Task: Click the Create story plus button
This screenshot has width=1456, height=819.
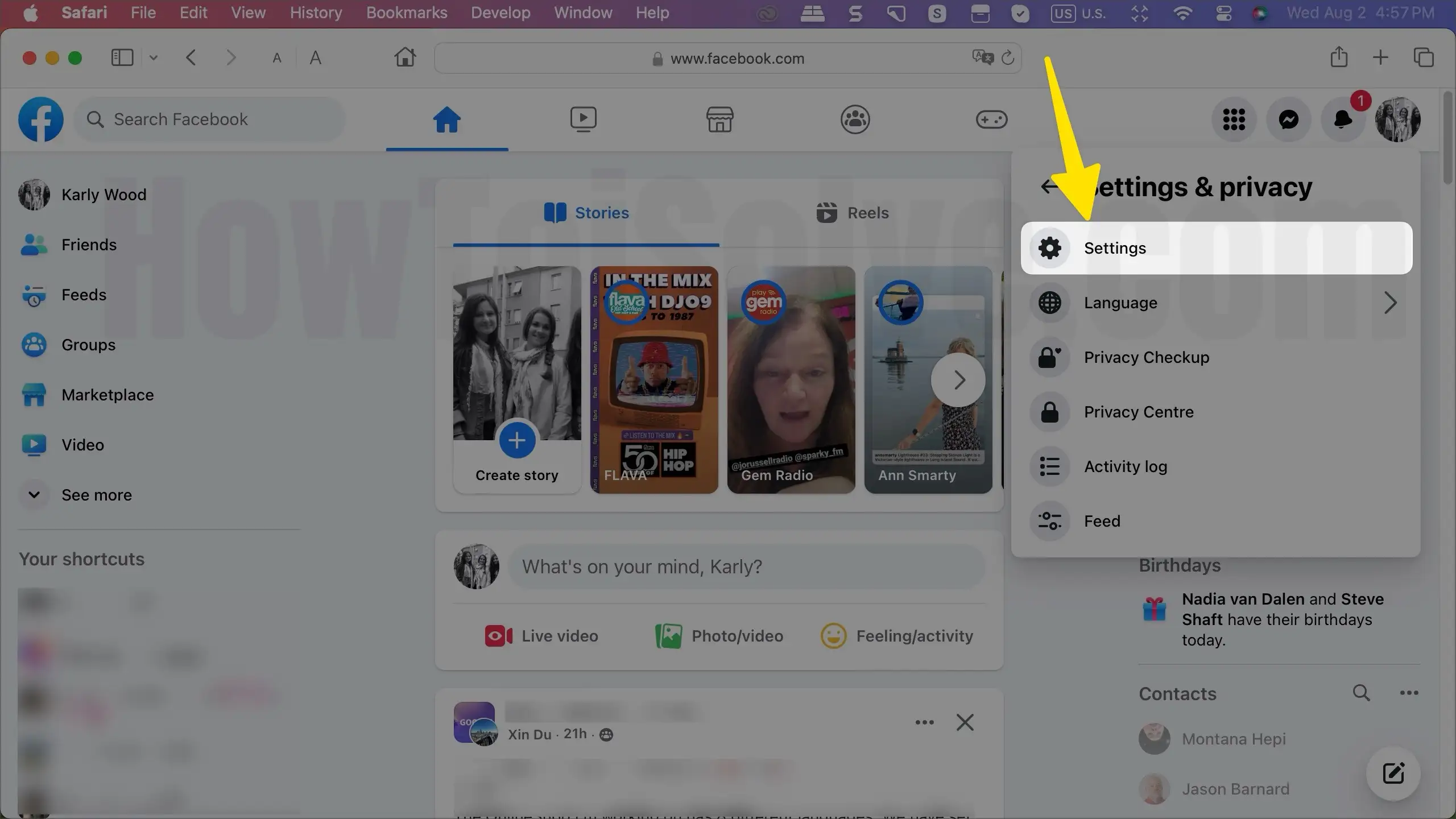Action: click(517, 440)
